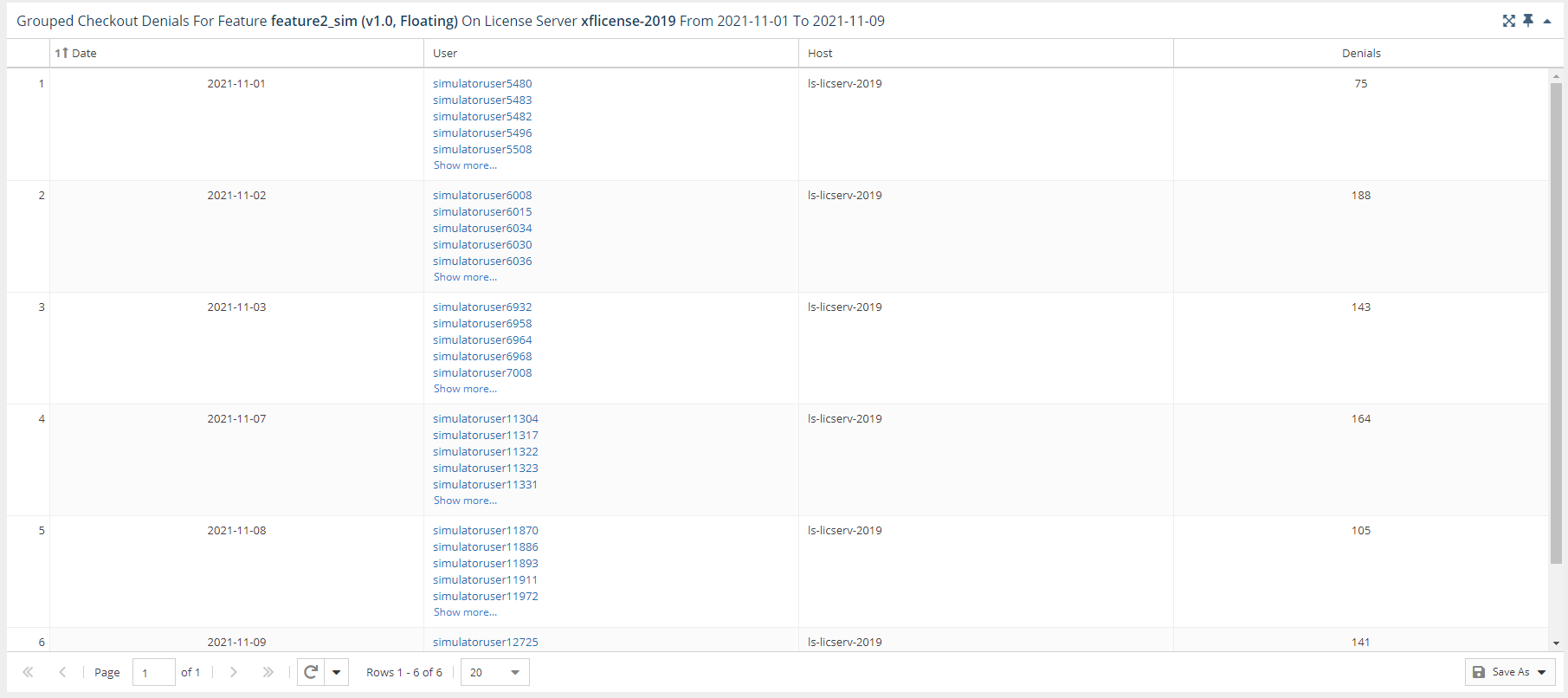Show more users for 2021-11-01
This screenshot has height=698, width=1568.
(465, 165)
